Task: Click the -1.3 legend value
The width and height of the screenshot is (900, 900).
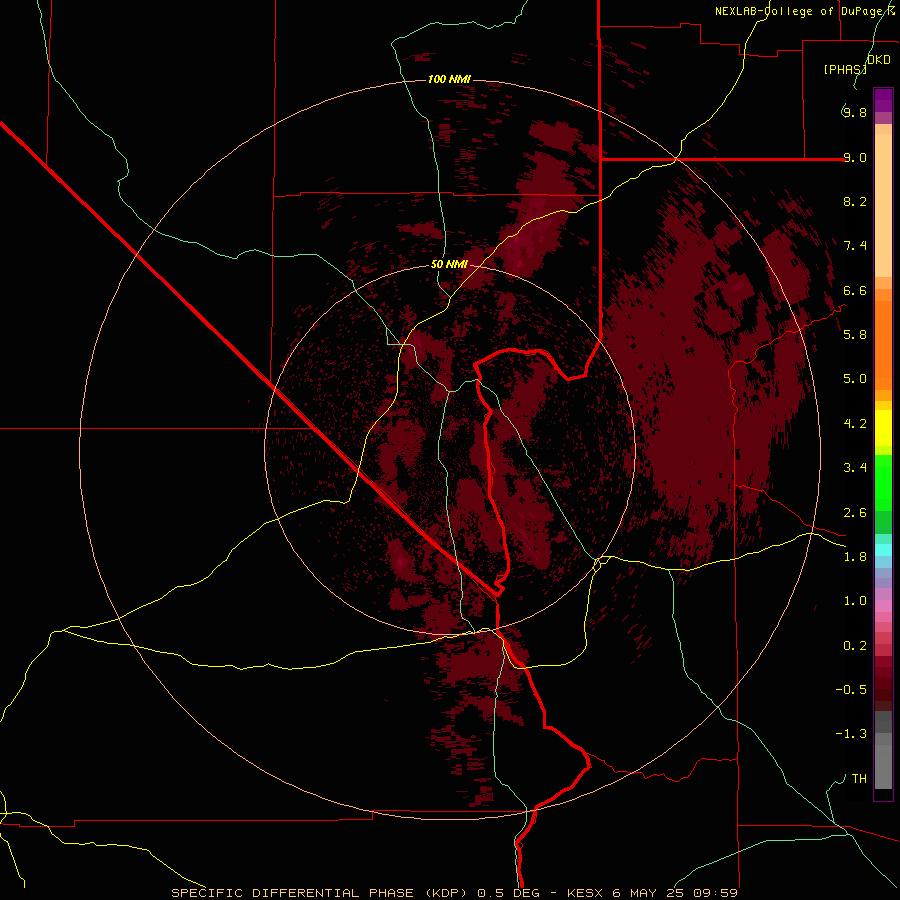Action: click(x=851, y=734)
